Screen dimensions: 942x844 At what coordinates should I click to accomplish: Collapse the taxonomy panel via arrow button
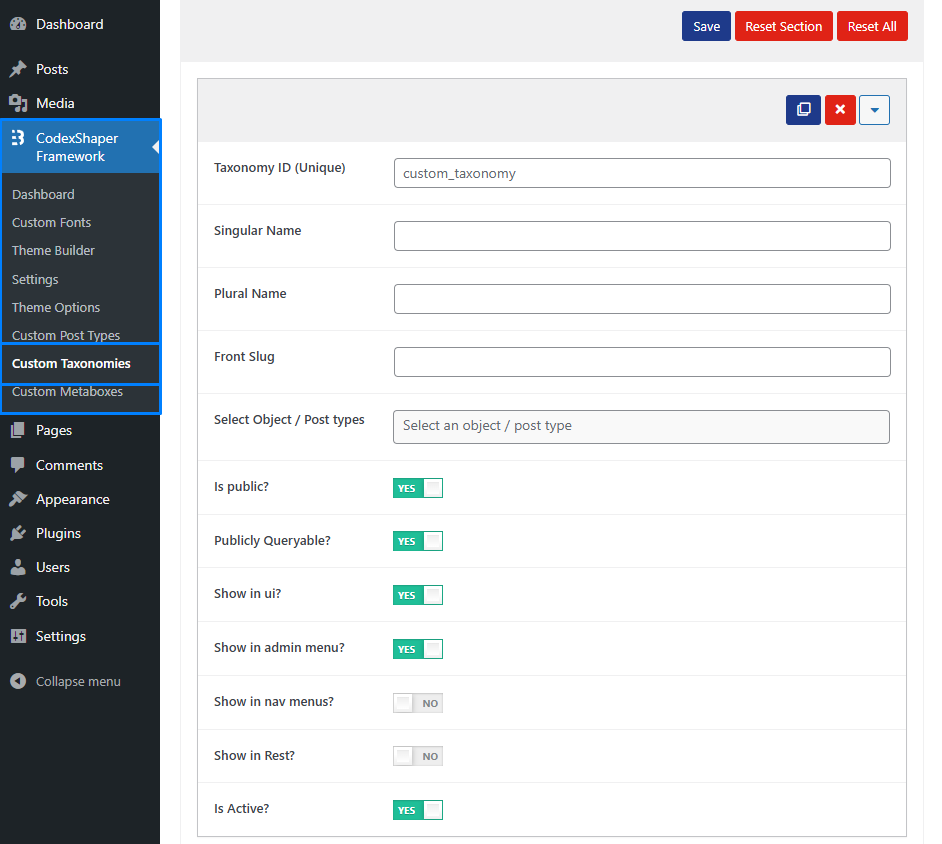(x=874, y=110)
